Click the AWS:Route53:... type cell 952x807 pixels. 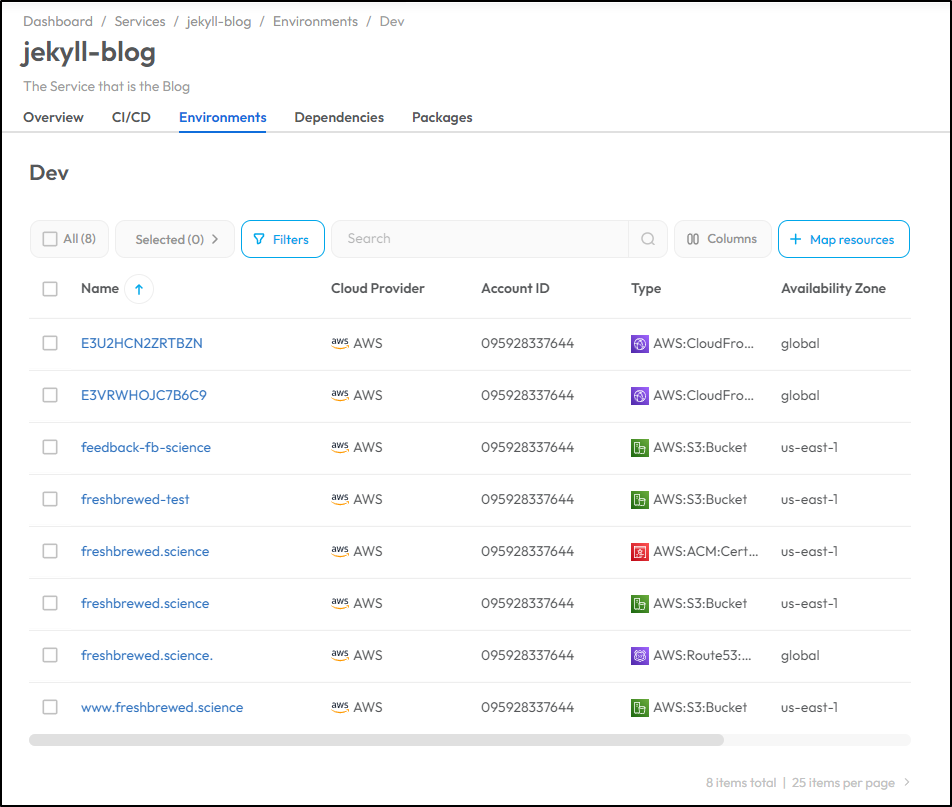[x=692, y=655]
